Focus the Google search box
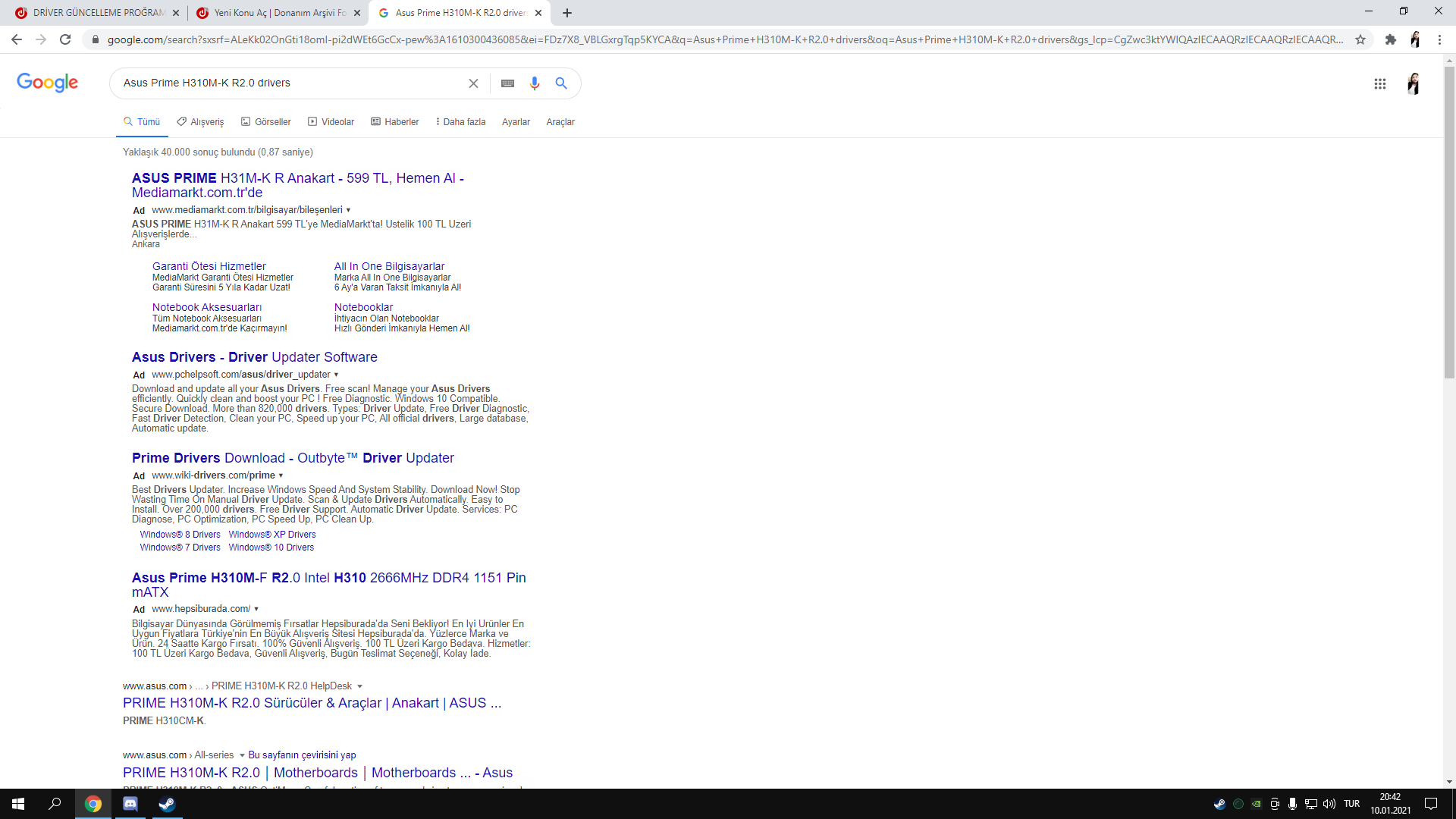This screenshot has width=1456, height=819. click(292, 83)
